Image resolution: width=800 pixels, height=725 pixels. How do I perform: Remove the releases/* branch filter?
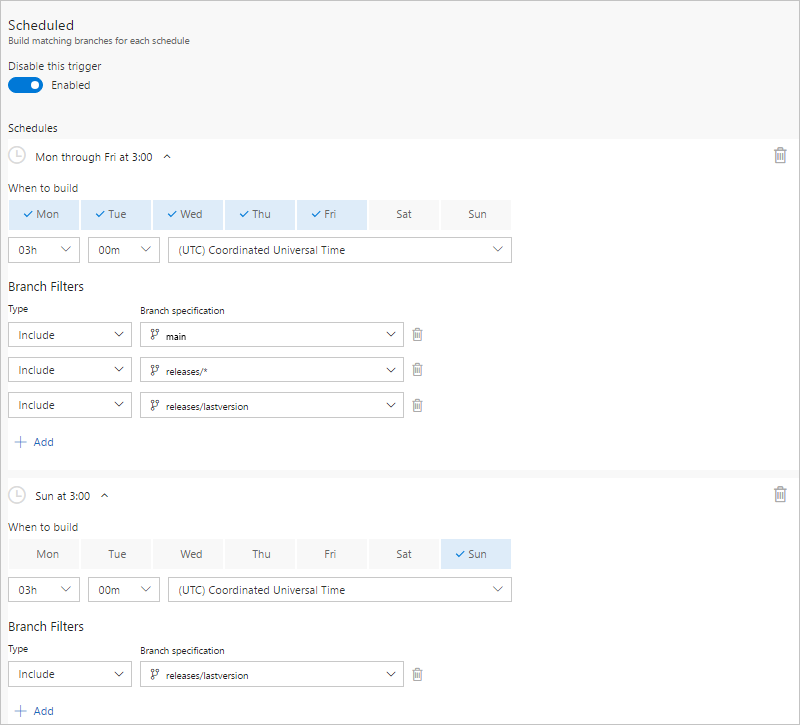coord(418,370)
